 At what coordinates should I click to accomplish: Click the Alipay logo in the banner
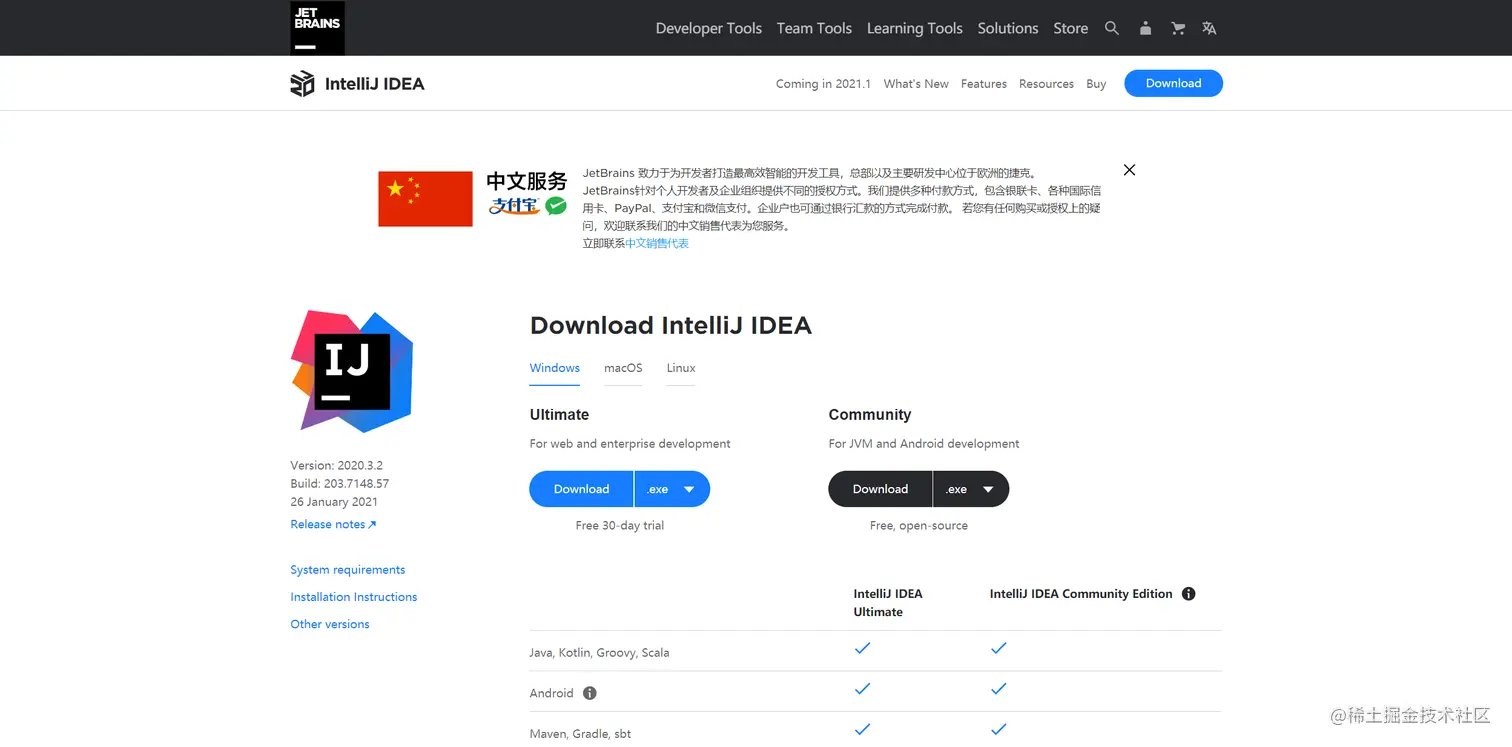[514, 206]
